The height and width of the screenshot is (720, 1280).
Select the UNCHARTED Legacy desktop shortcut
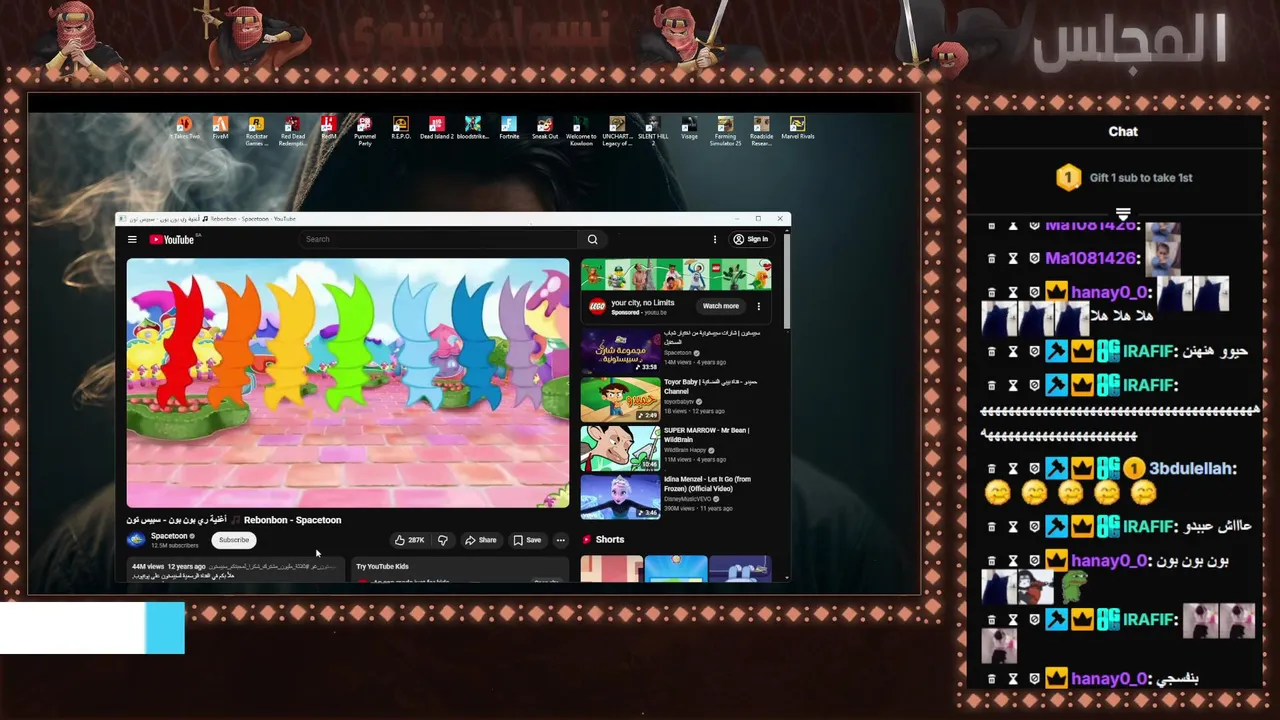tap(617, 131)
